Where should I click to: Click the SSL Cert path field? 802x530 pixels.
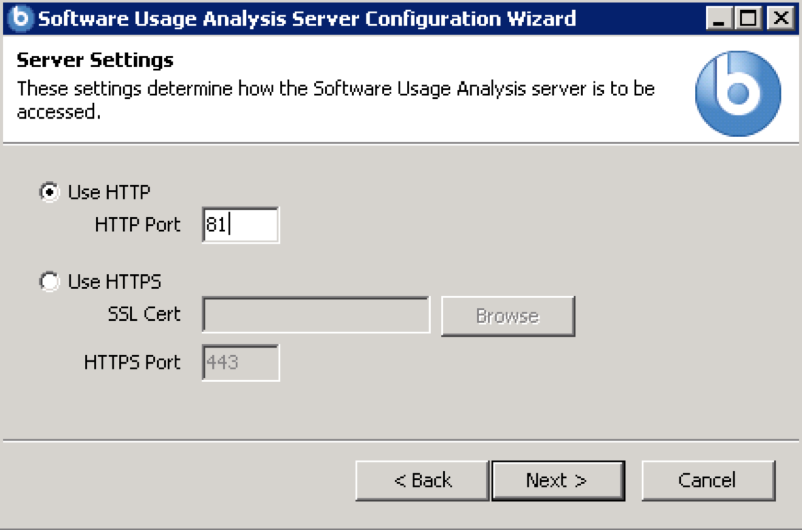click(316, 315)
